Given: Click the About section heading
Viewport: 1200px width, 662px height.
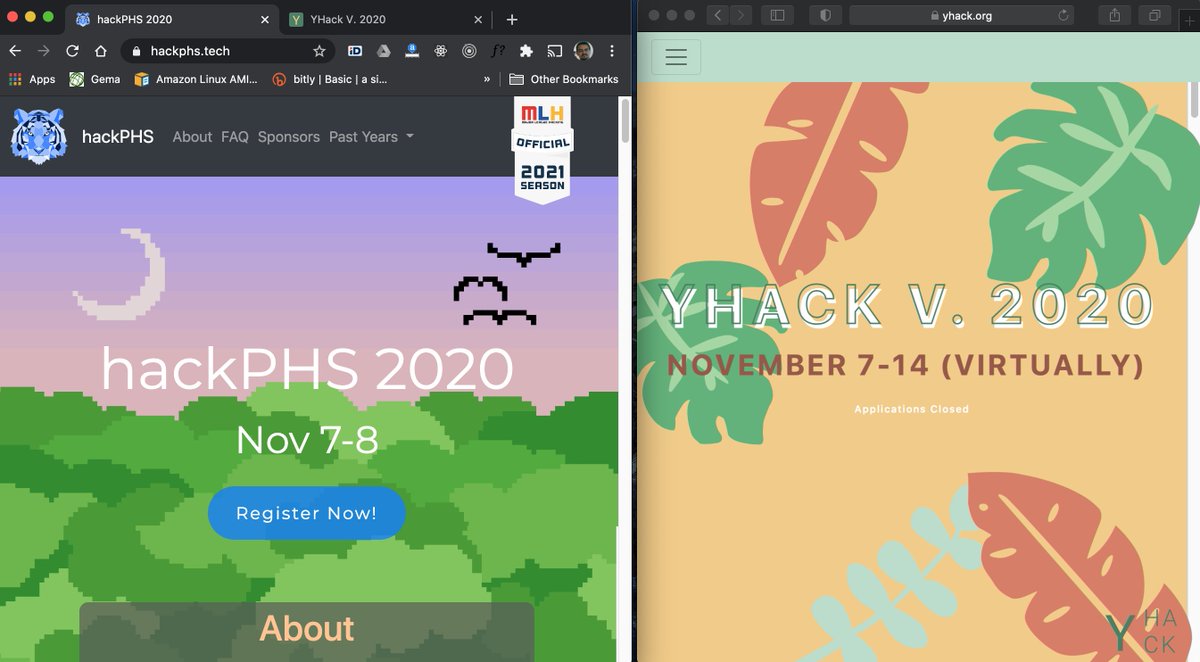Looking at the screenshot, I should [x=307, y=628].
